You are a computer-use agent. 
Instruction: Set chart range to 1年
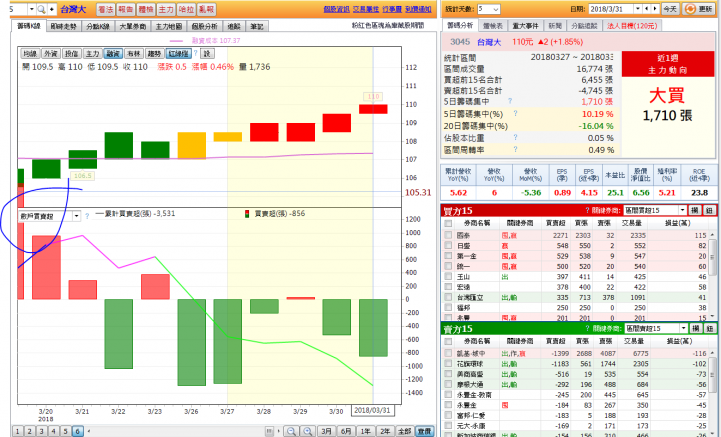366,431
